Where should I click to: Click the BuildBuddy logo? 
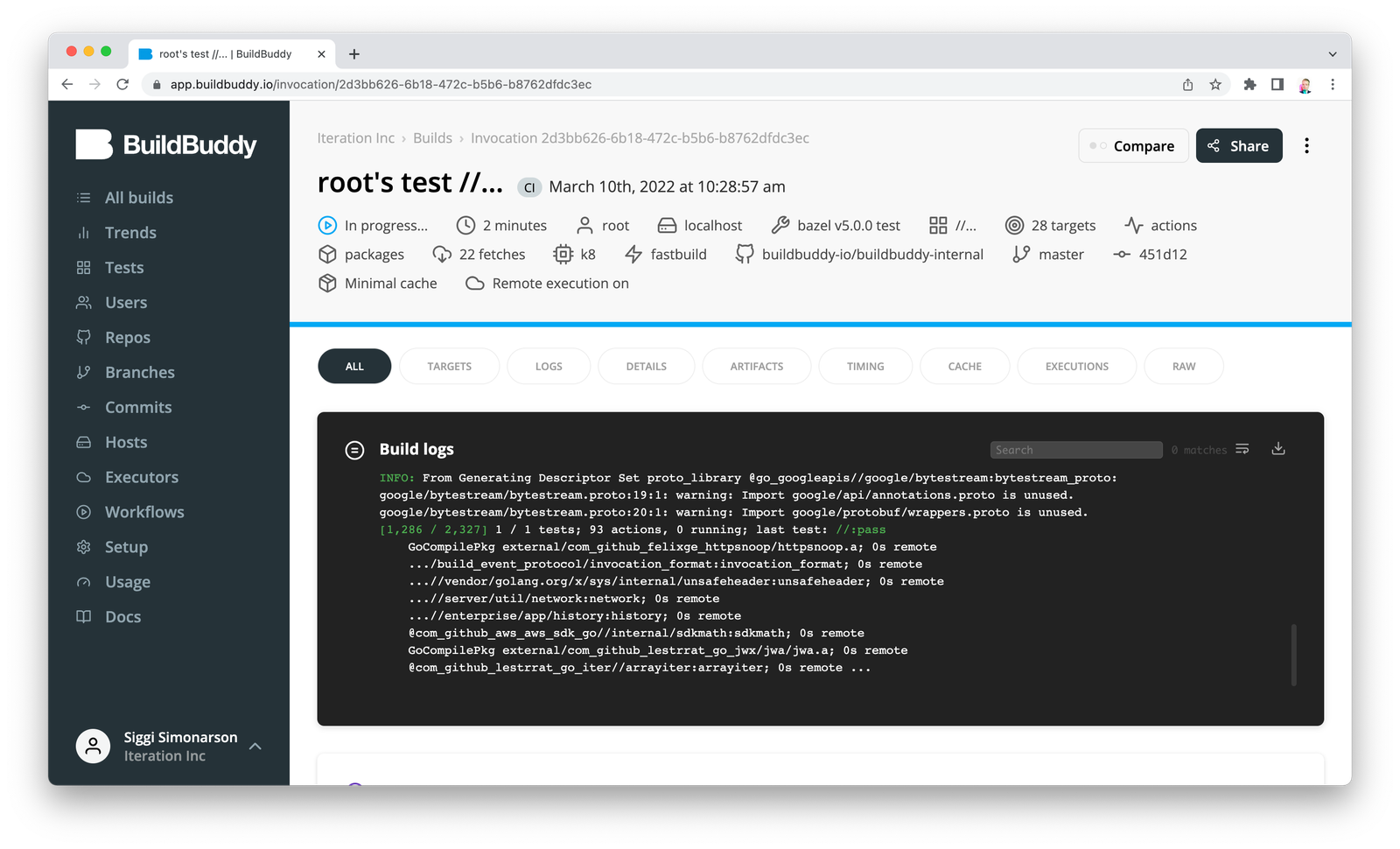166,144
